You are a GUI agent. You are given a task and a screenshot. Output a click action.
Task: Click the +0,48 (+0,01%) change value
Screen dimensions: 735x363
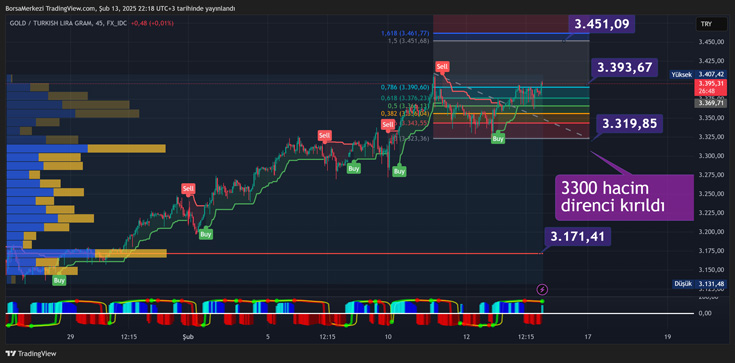coord(152,23)
